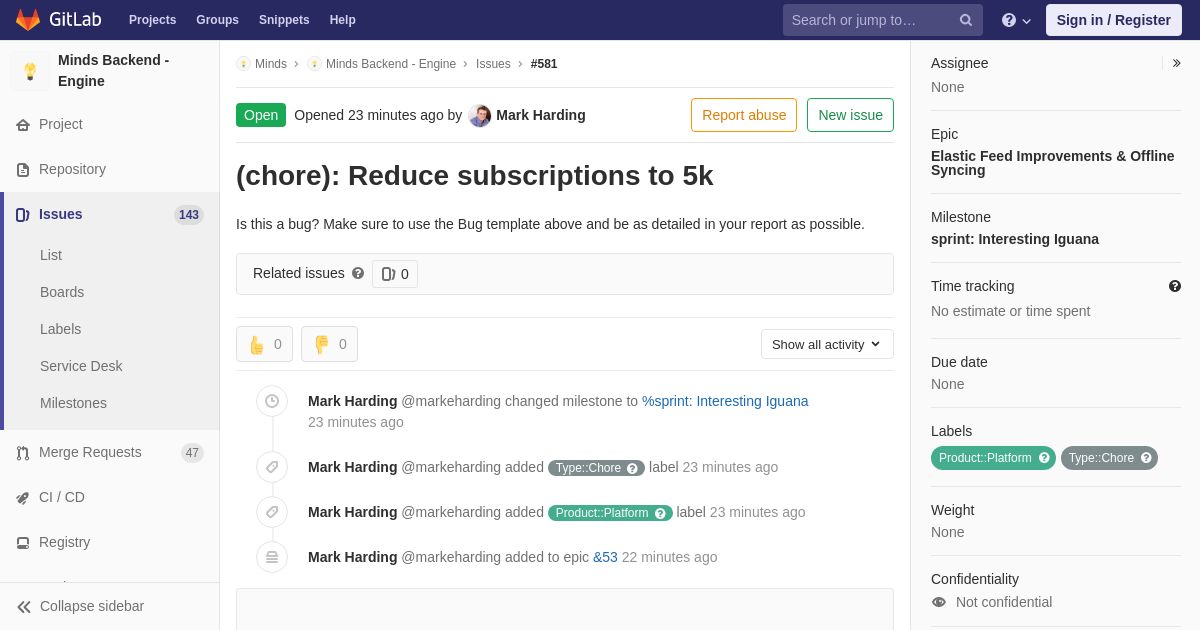Click the Search or jump to field

883,20
